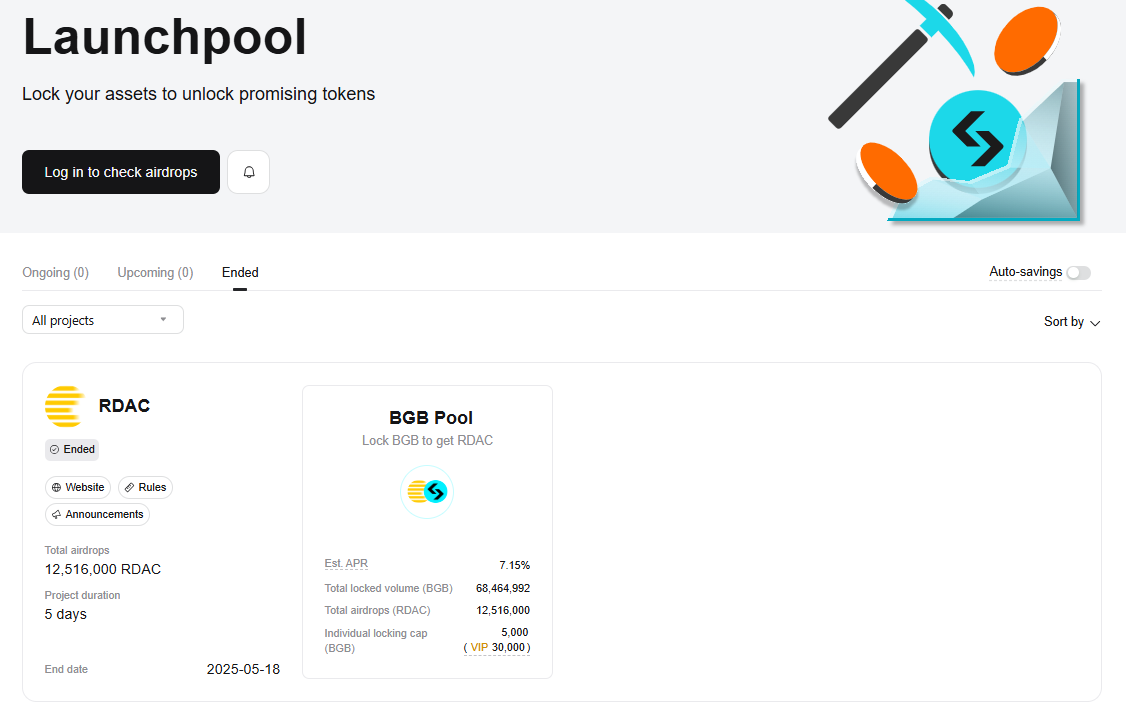Screen dimensions: 1126x708
Task: Click the BGB Pool token pair icon
Action: [x=427, y=492]
